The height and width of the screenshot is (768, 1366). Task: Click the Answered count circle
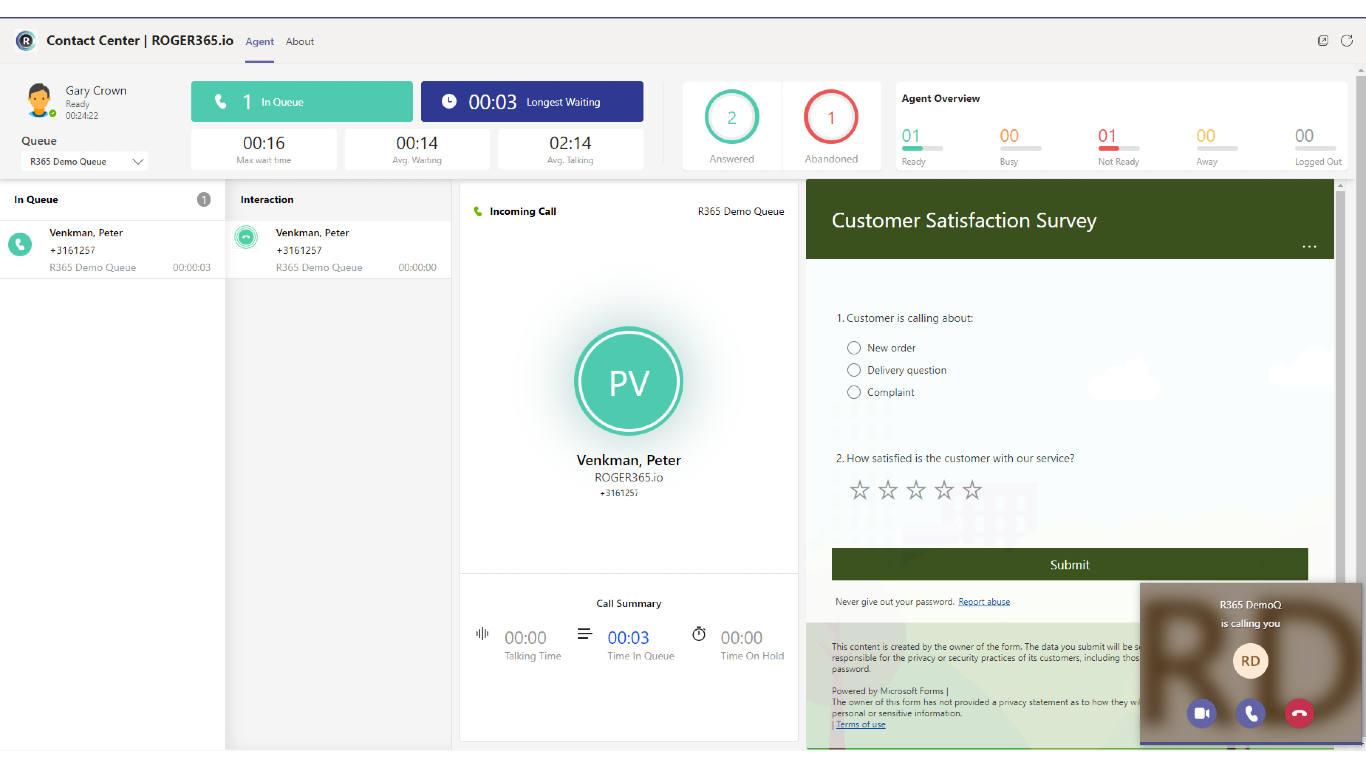point(732,117)
